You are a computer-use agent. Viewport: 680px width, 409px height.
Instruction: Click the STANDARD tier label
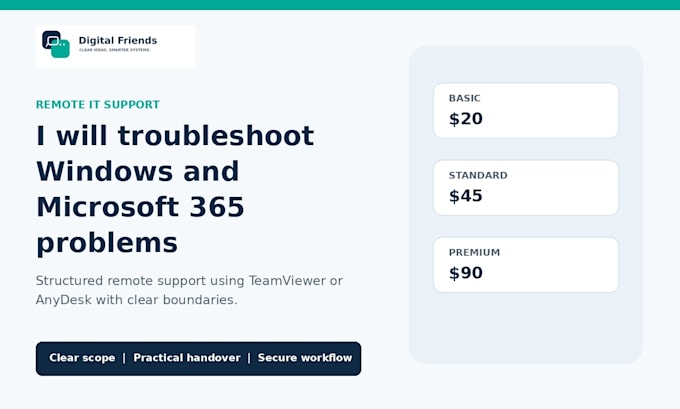478,175
